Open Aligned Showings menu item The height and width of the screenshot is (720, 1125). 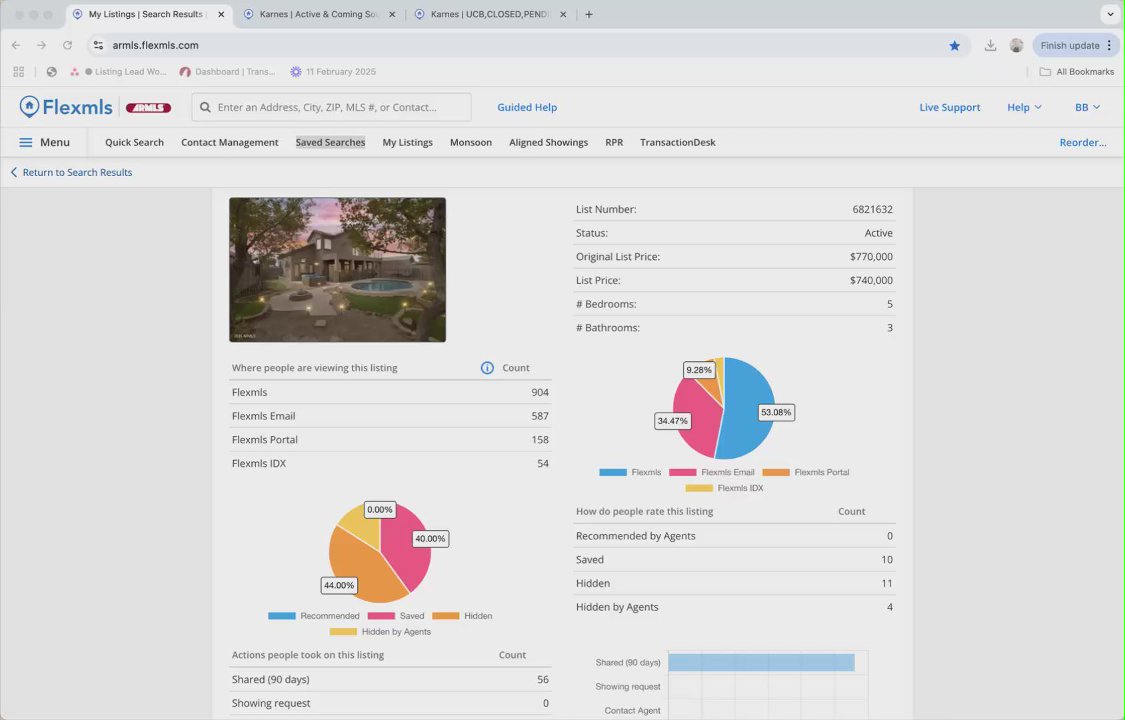[548, 142]
